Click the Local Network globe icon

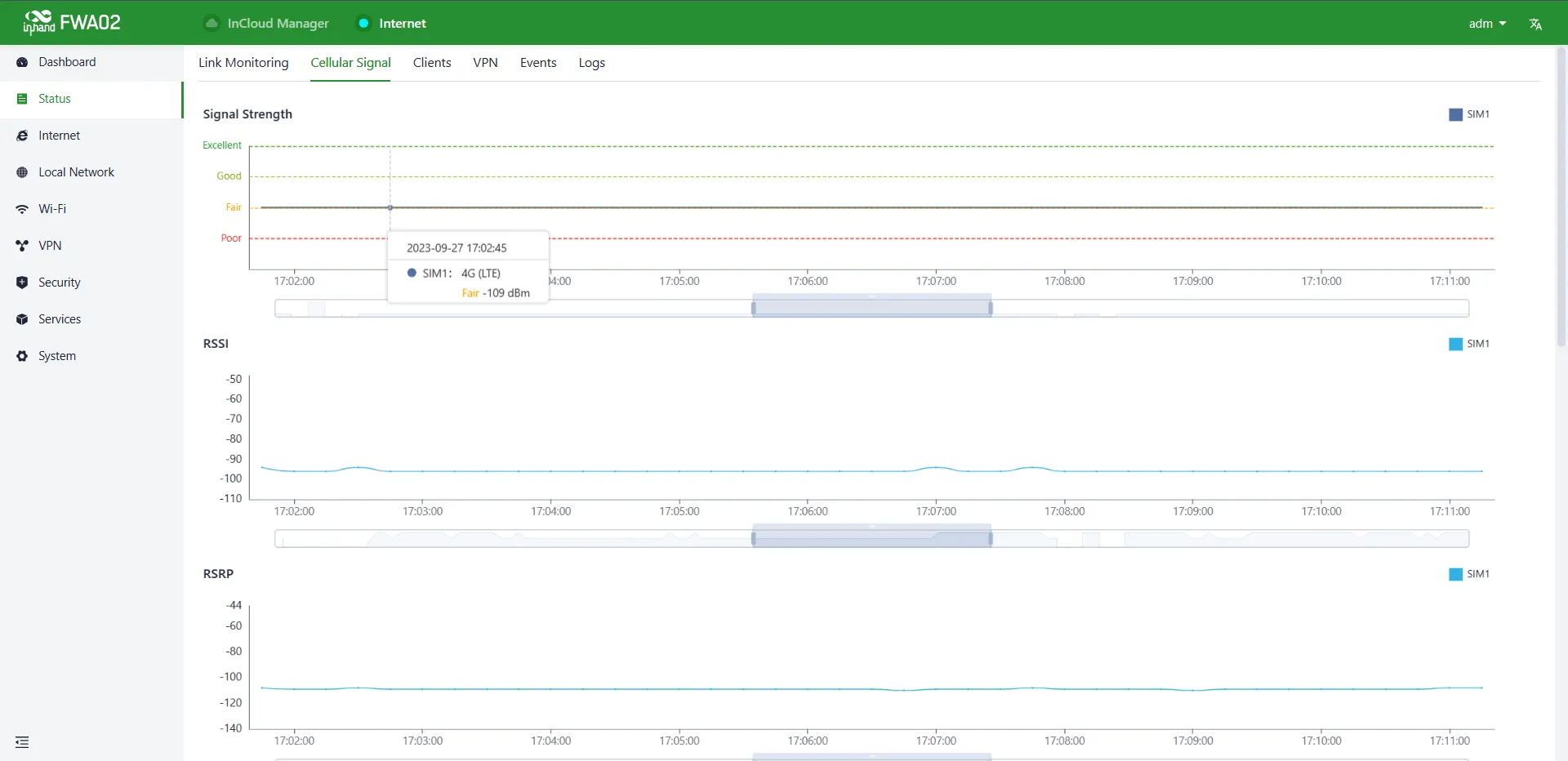click(22, 172)
